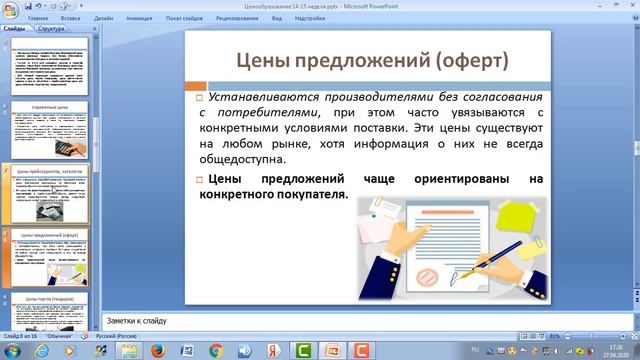Viewport: 640px width, 360px height.
Task: Open network signal icon in system tray
Action: click(x=569, y=351)
